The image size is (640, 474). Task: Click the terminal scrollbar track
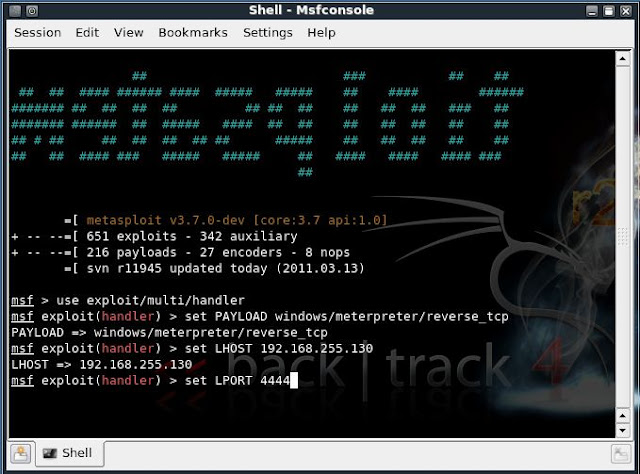[x=622, y=237]
